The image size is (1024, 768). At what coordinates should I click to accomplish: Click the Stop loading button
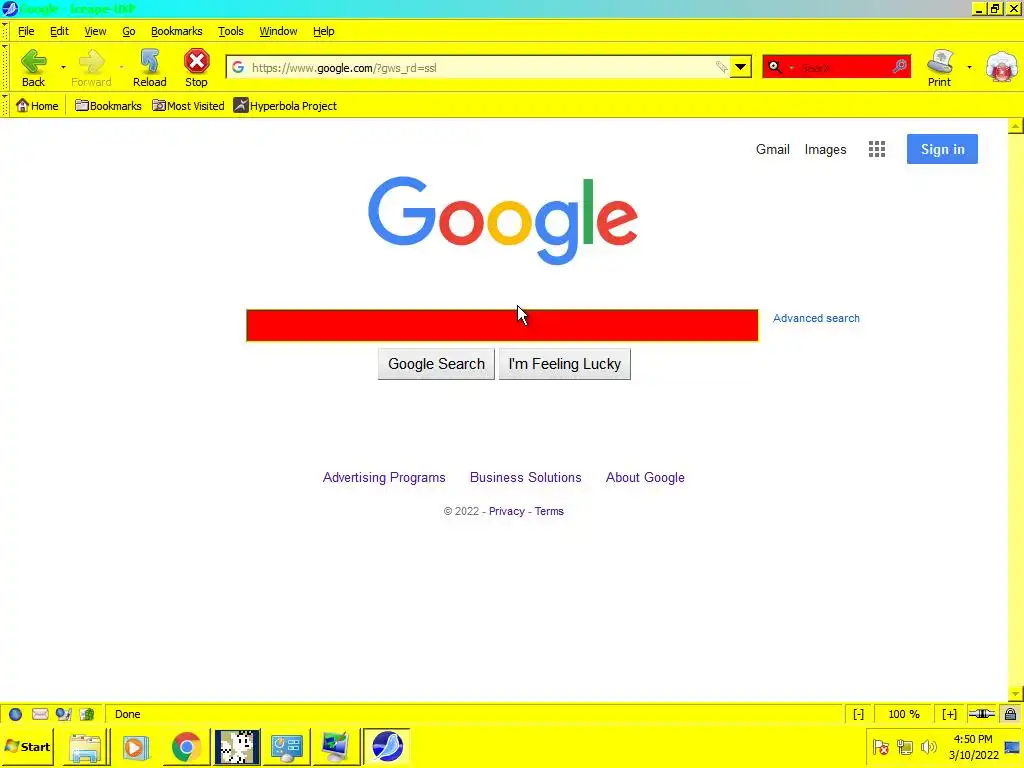click(x=196, y=67)
